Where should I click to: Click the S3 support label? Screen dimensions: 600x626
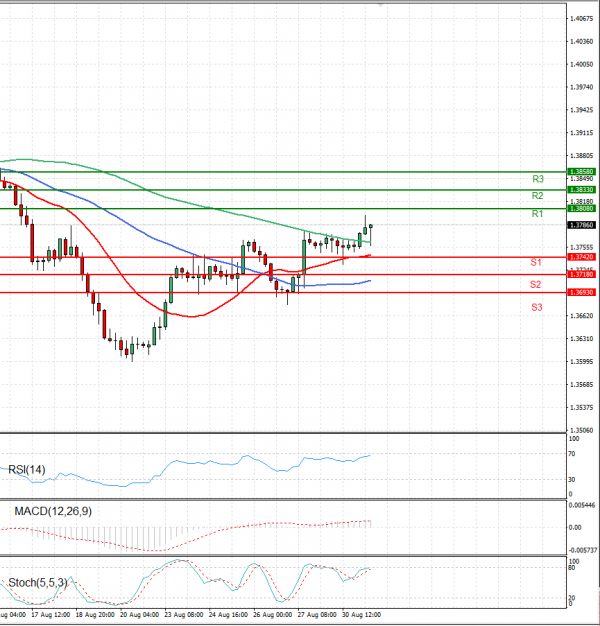tap(537, 307)
